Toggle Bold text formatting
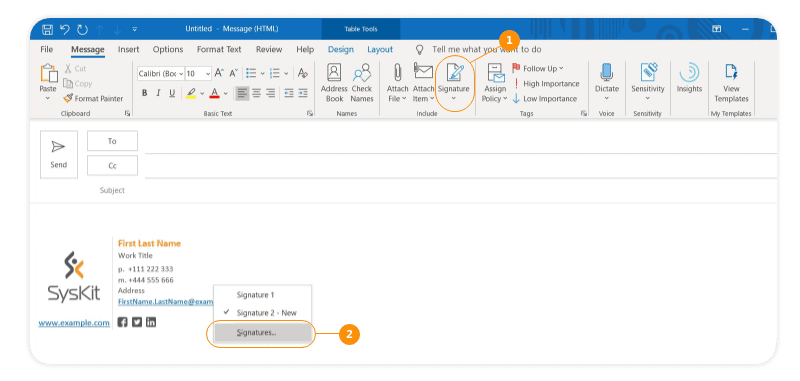The height and width of the screenshot is (381, 800). (x=144, y=93)
